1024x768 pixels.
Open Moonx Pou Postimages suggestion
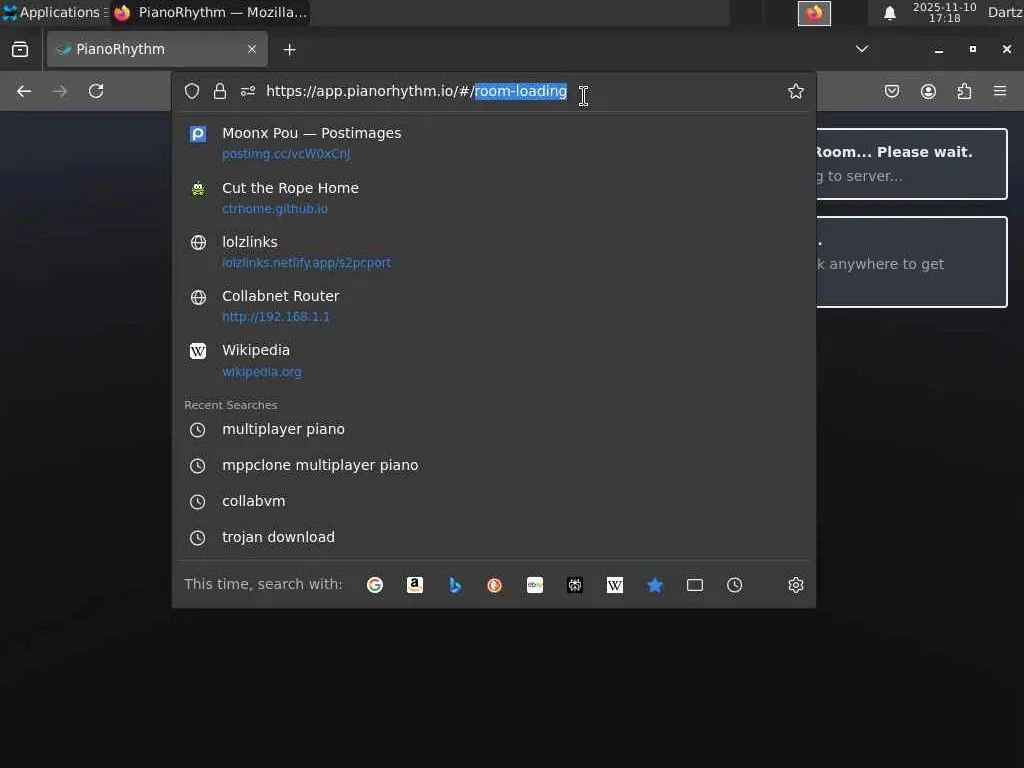click(493, 142)
